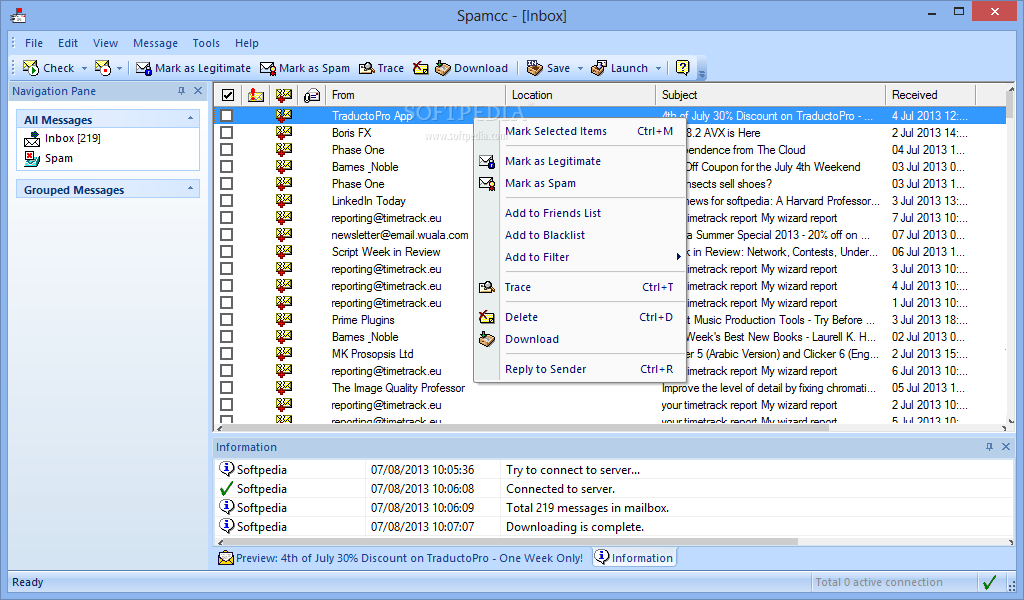Open the Edit menu
This screenshot has height=600, width=1024.
pyautogui.click(x=68, y=43)
